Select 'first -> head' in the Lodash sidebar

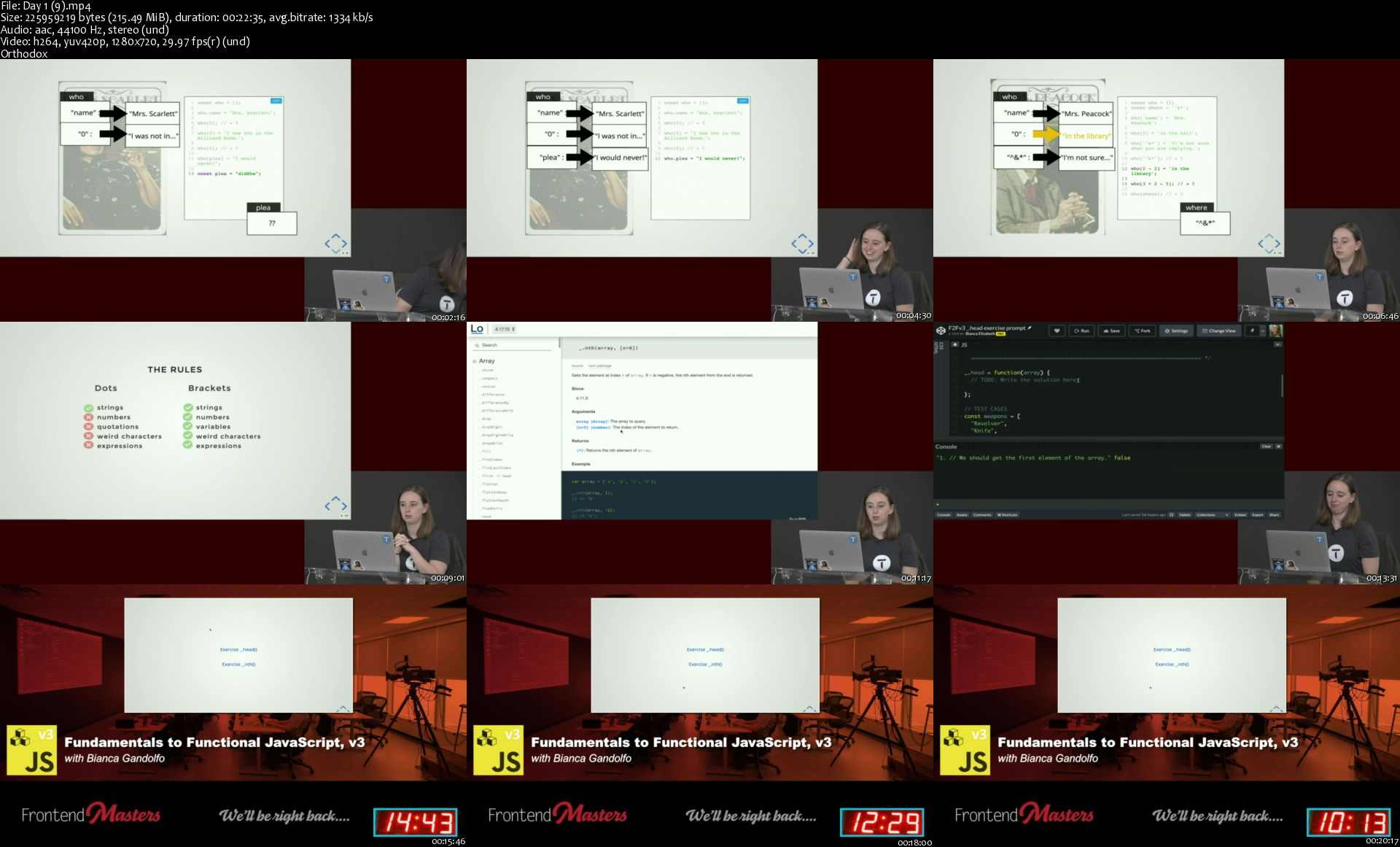click(496, 476)
